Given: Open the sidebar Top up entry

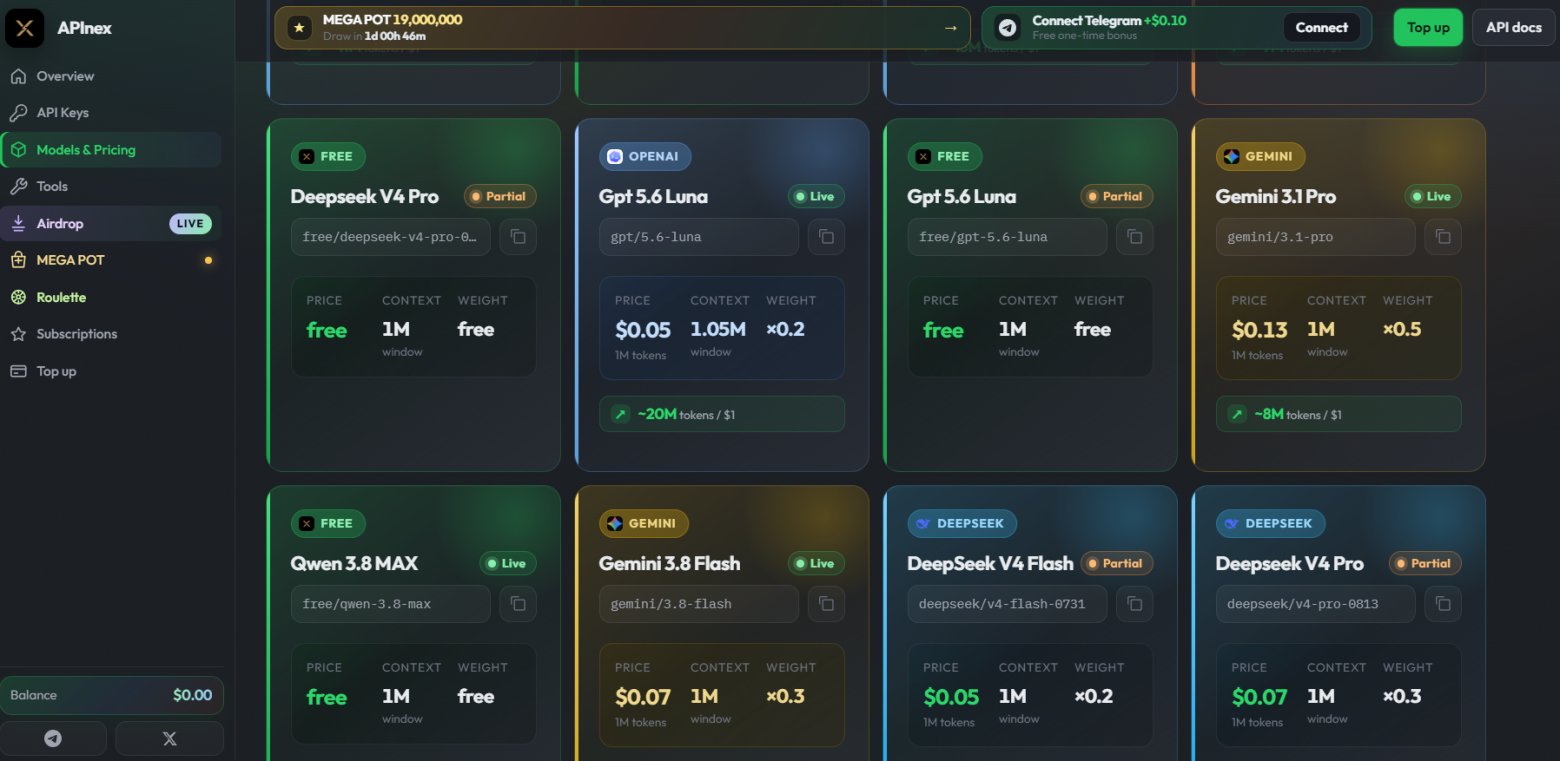Looking at the screenshot, I should tap(111, 371).
